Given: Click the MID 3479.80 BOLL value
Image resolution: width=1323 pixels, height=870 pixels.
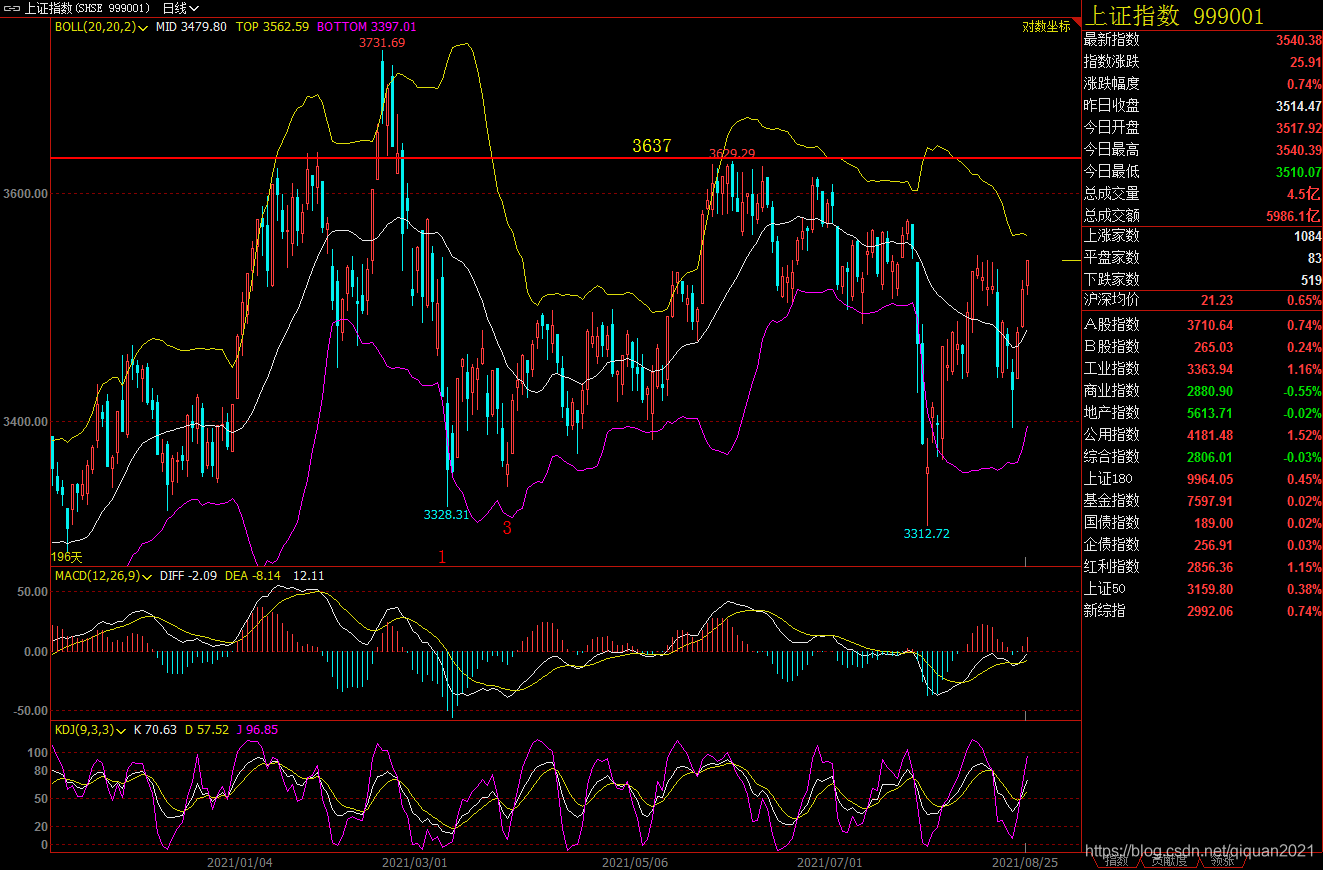Looking at the screenshot, I should coord(191,27).
